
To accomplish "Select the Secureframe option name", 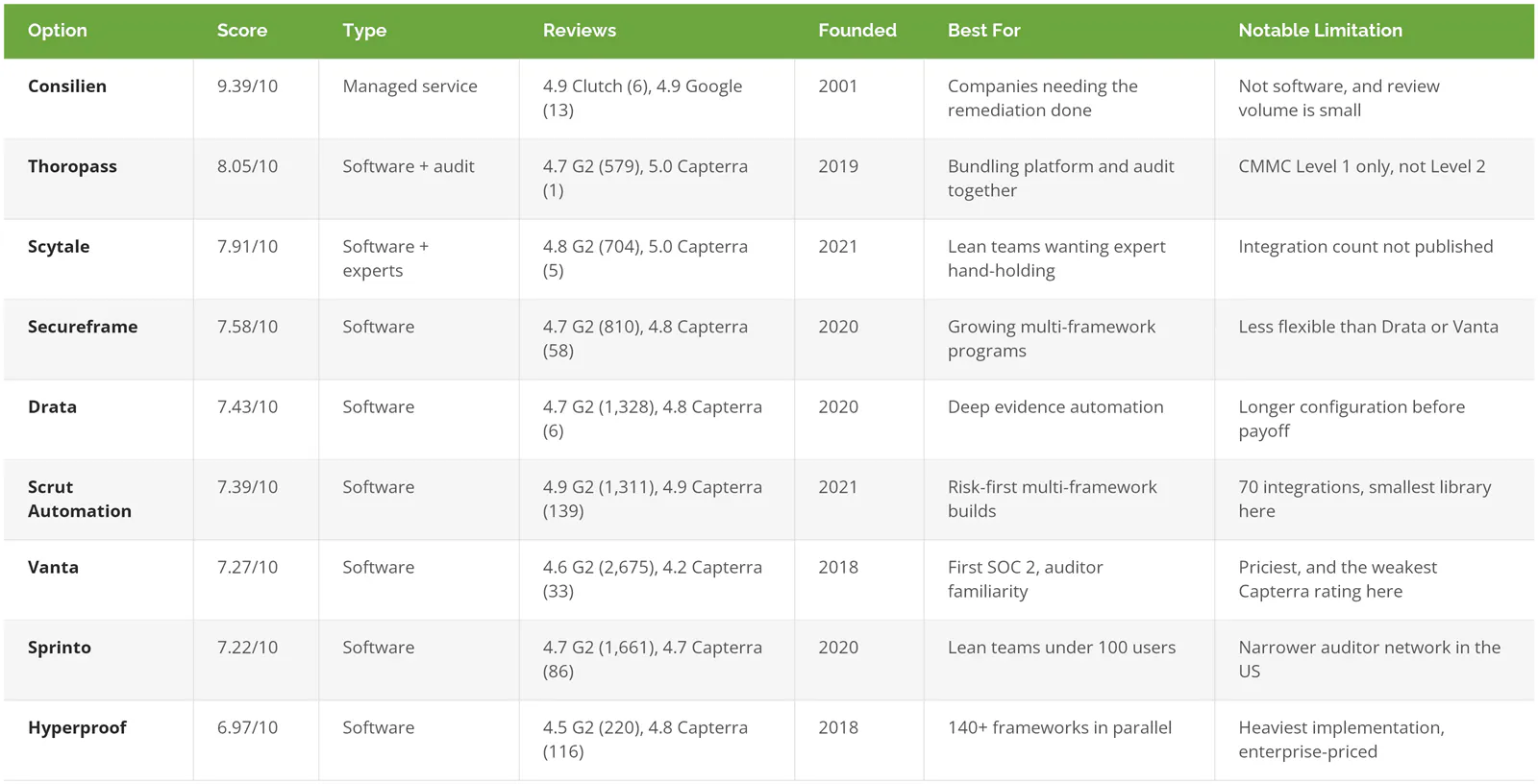I will tap(83, 327).
